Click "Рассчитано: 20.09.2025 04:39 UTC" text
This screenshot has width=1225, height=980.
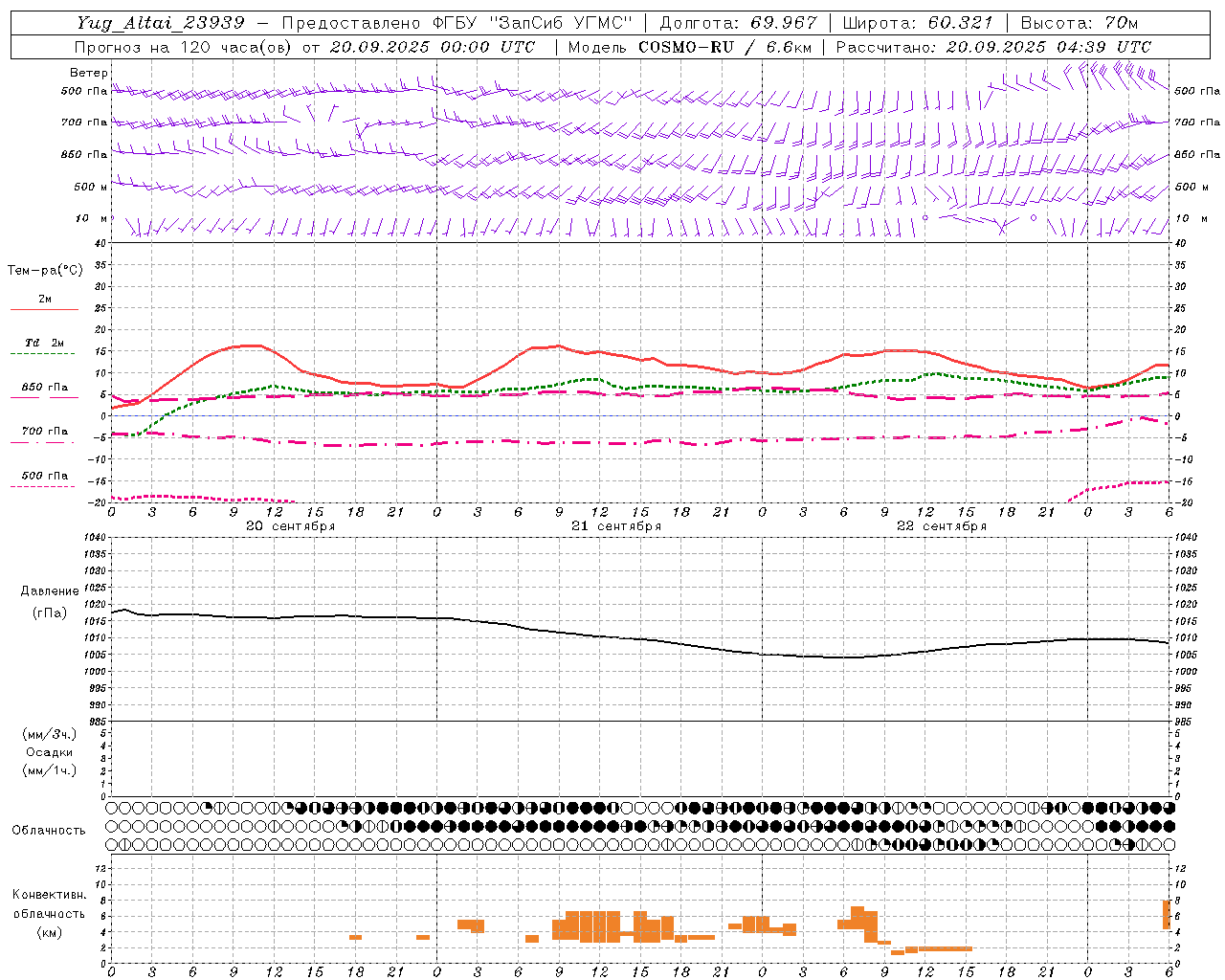(x=993, y=47)
